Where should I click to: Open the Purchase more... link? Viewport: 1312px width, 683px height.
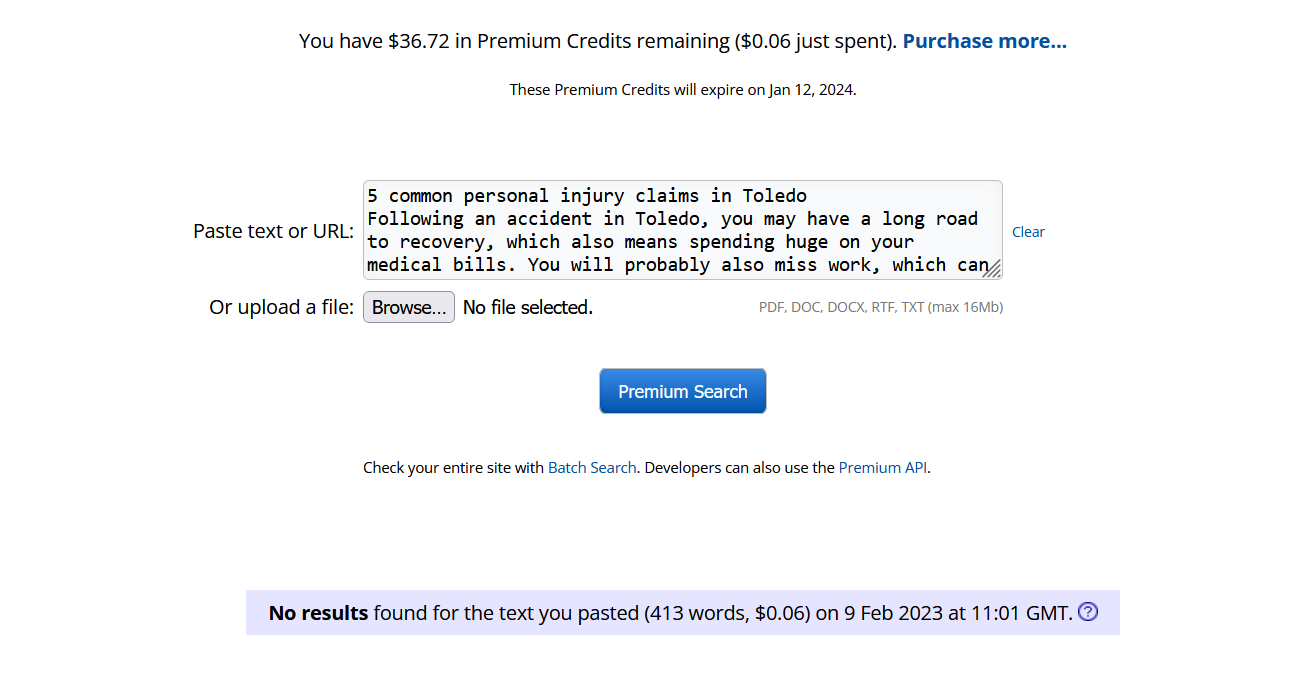tap(984, 41)
